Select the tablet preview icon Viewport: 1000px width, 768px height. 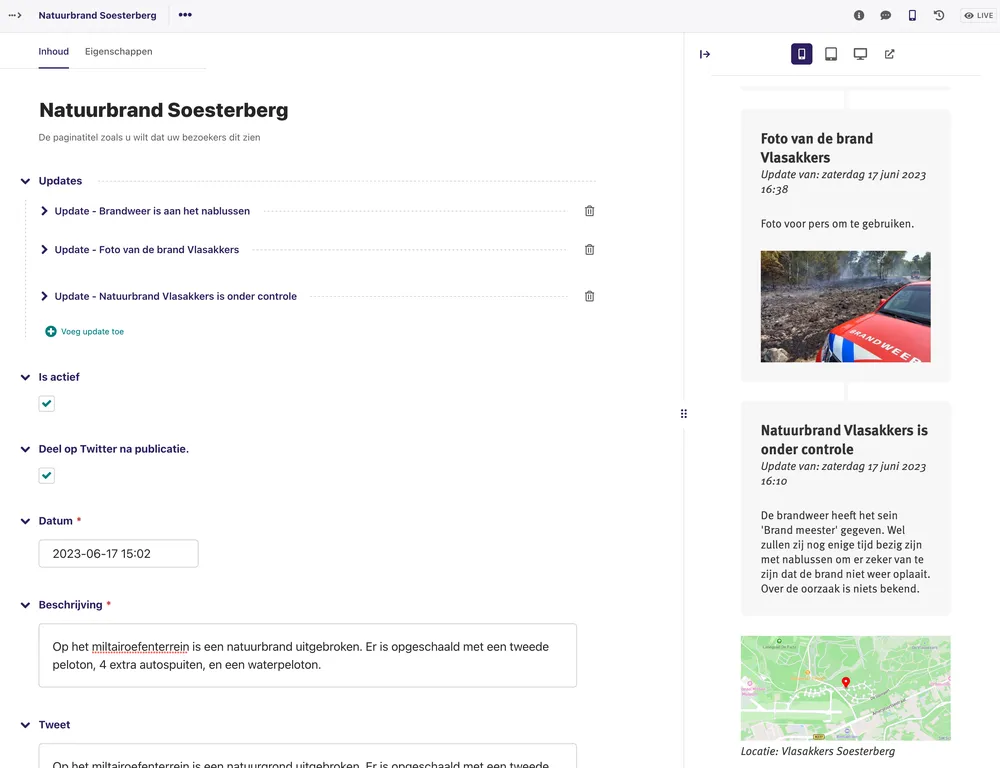[x=830, y=54]
